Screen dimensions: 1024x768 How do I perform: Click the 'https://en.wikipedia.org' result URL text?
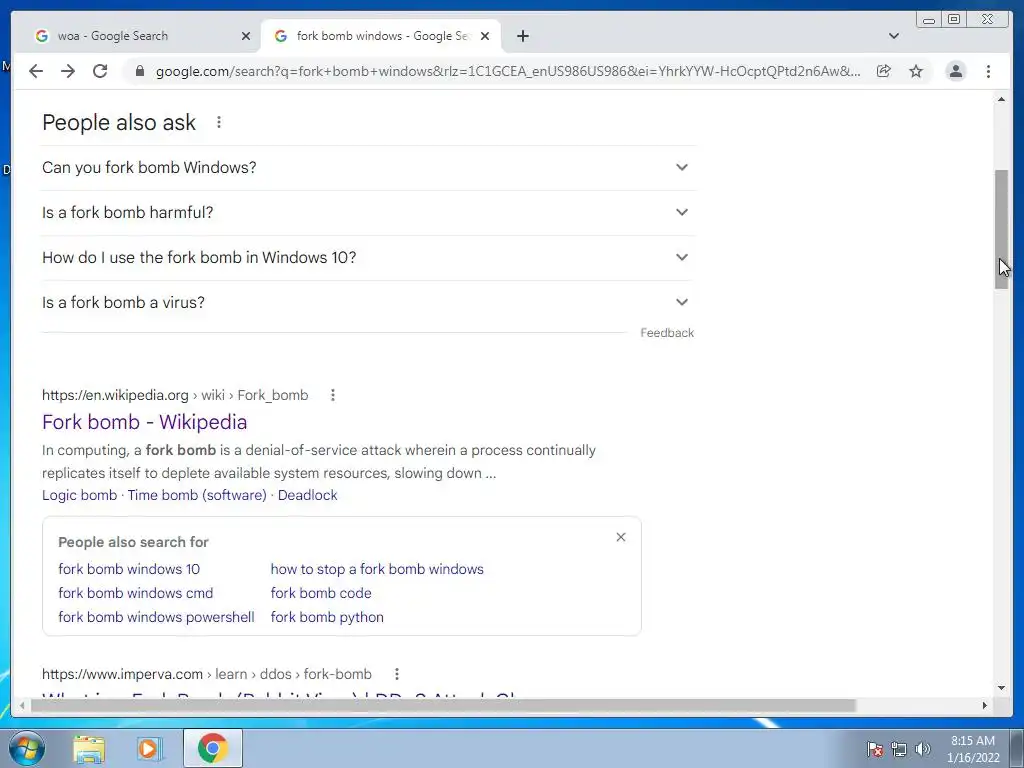tap(115, 395)
